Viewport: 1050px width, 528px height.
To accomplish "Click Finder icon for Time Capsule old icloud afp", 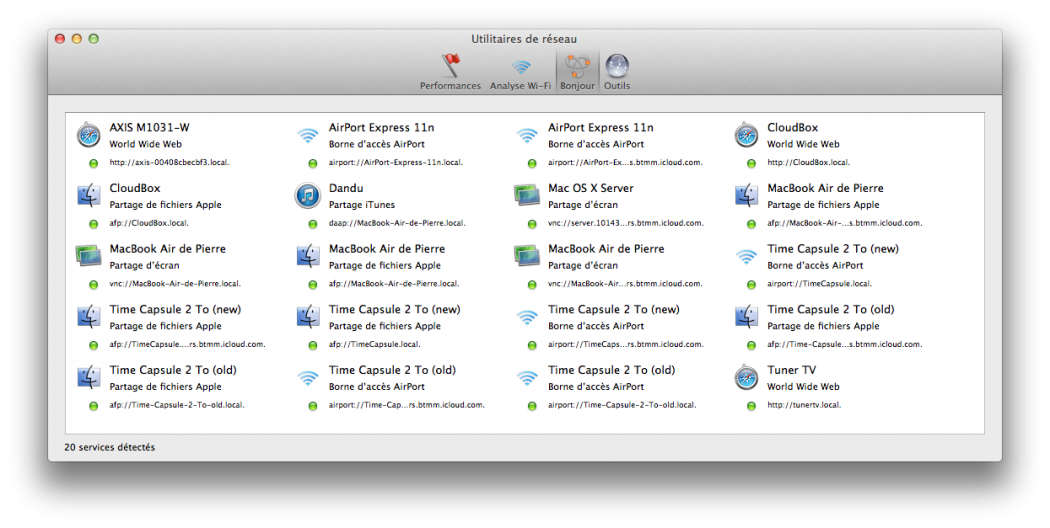I will click(x=746, y=317).
